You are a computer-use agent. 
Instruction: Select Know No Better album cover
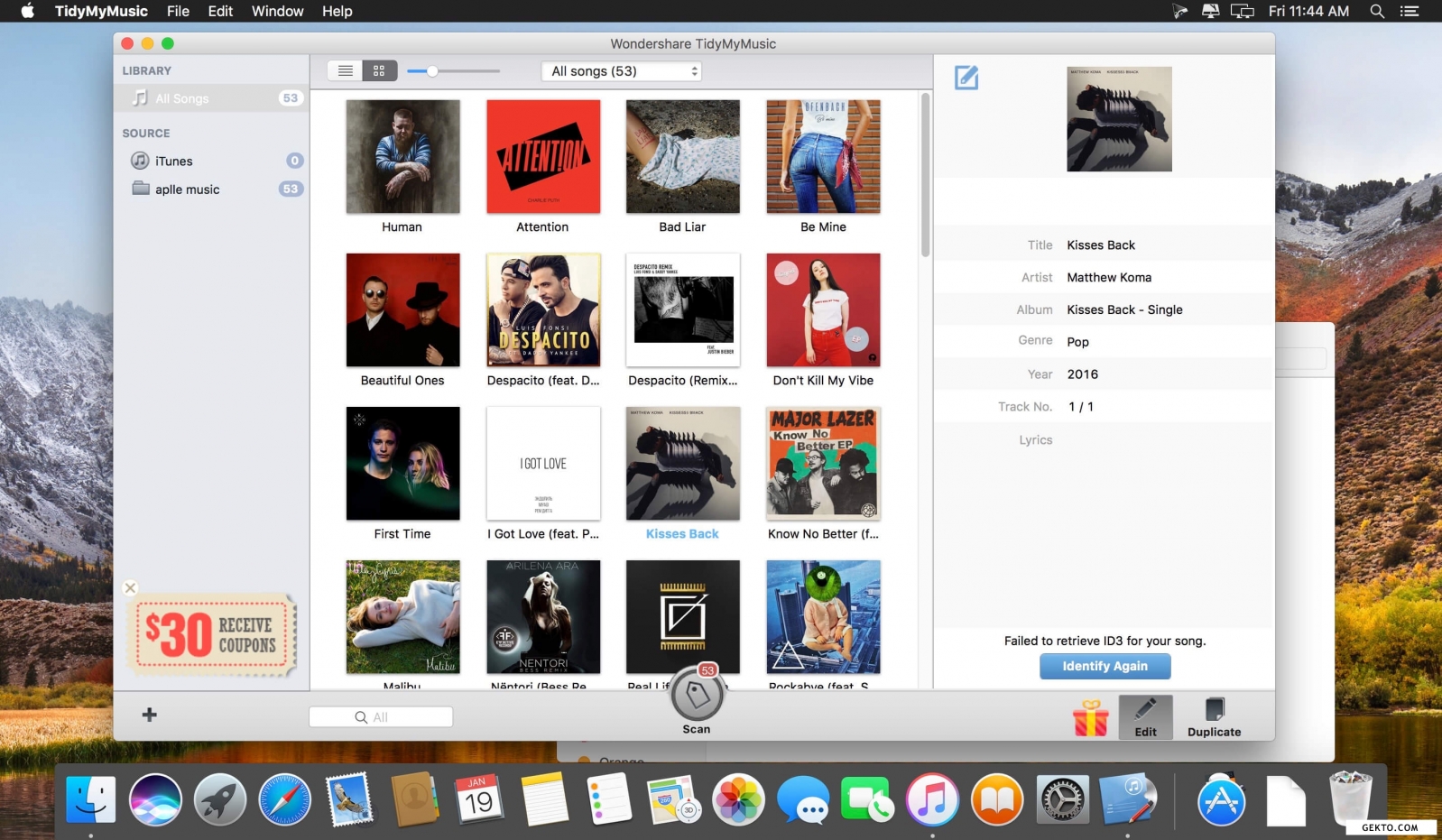(823, 463)
